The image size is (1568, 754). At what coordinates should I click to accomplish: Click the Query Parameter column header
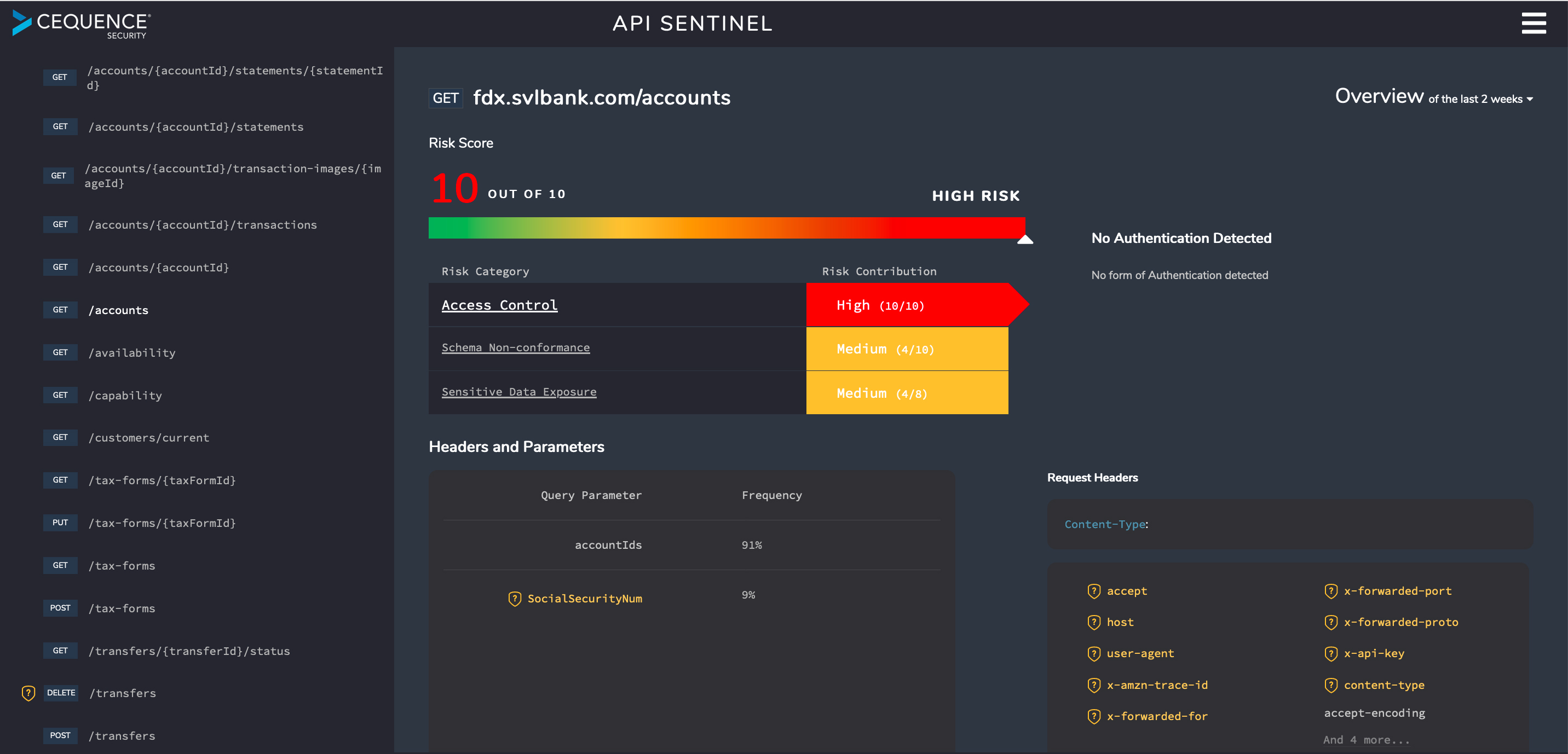(x=591, y=495)
